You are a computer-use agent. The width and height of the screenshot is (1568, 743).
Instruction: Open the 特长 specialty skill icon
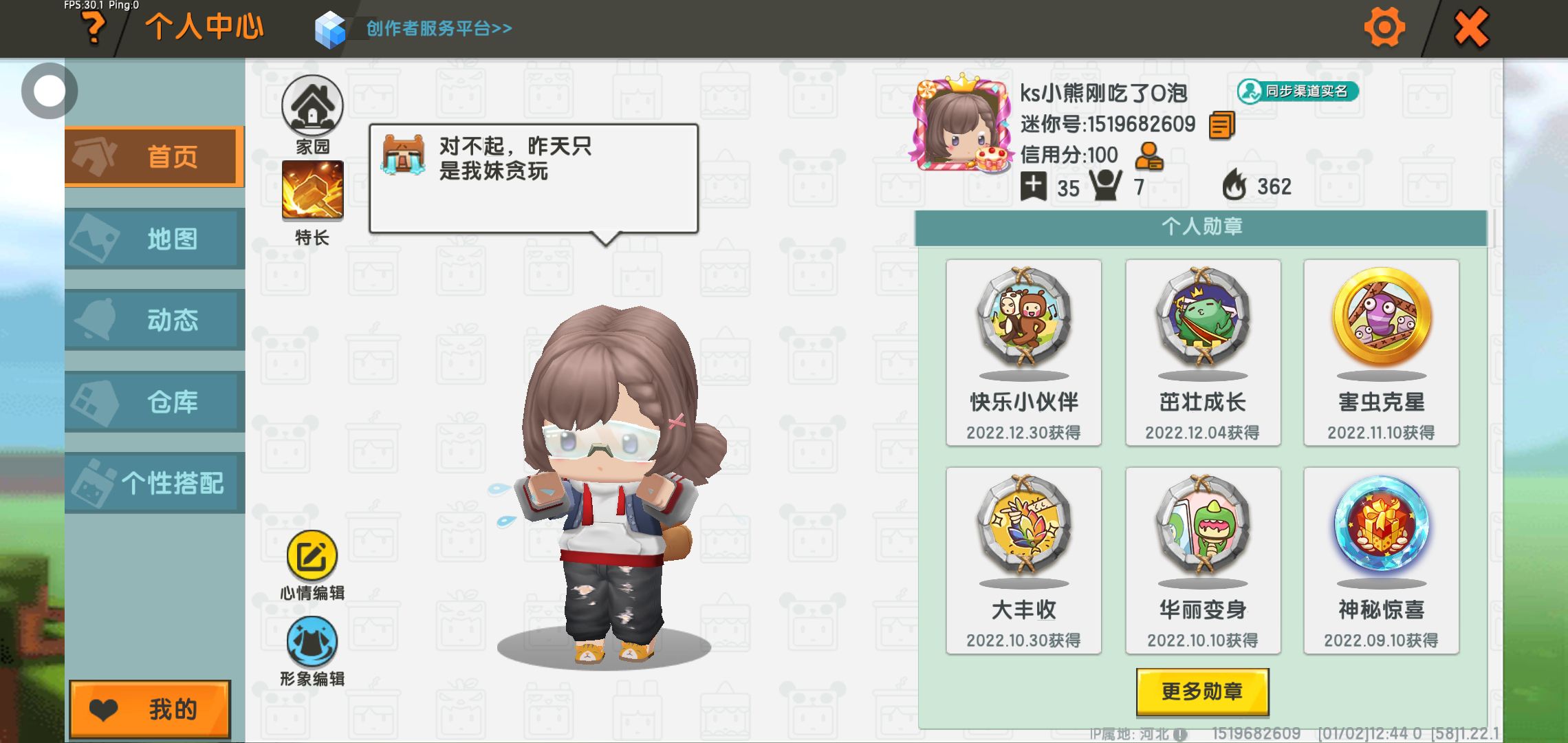click(x=312, y=191)
